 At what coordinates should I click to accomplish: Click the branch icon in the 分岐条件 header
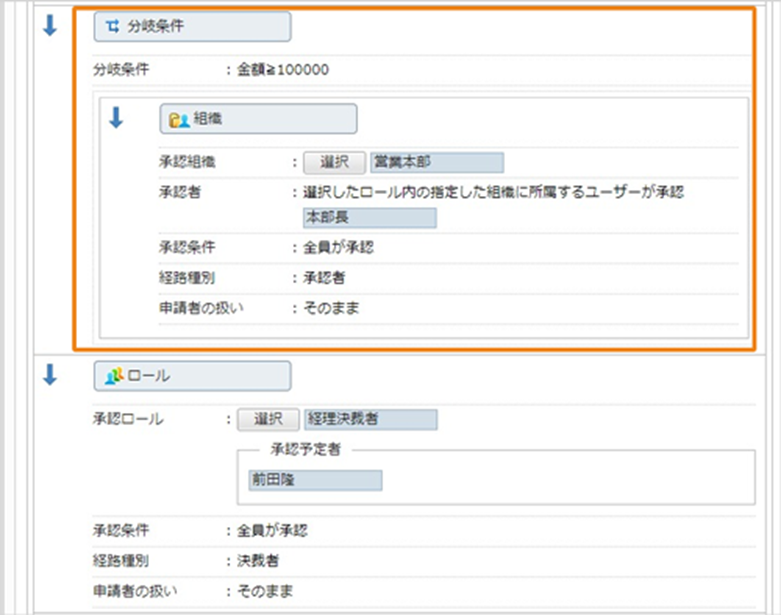(x=113, y=27)
